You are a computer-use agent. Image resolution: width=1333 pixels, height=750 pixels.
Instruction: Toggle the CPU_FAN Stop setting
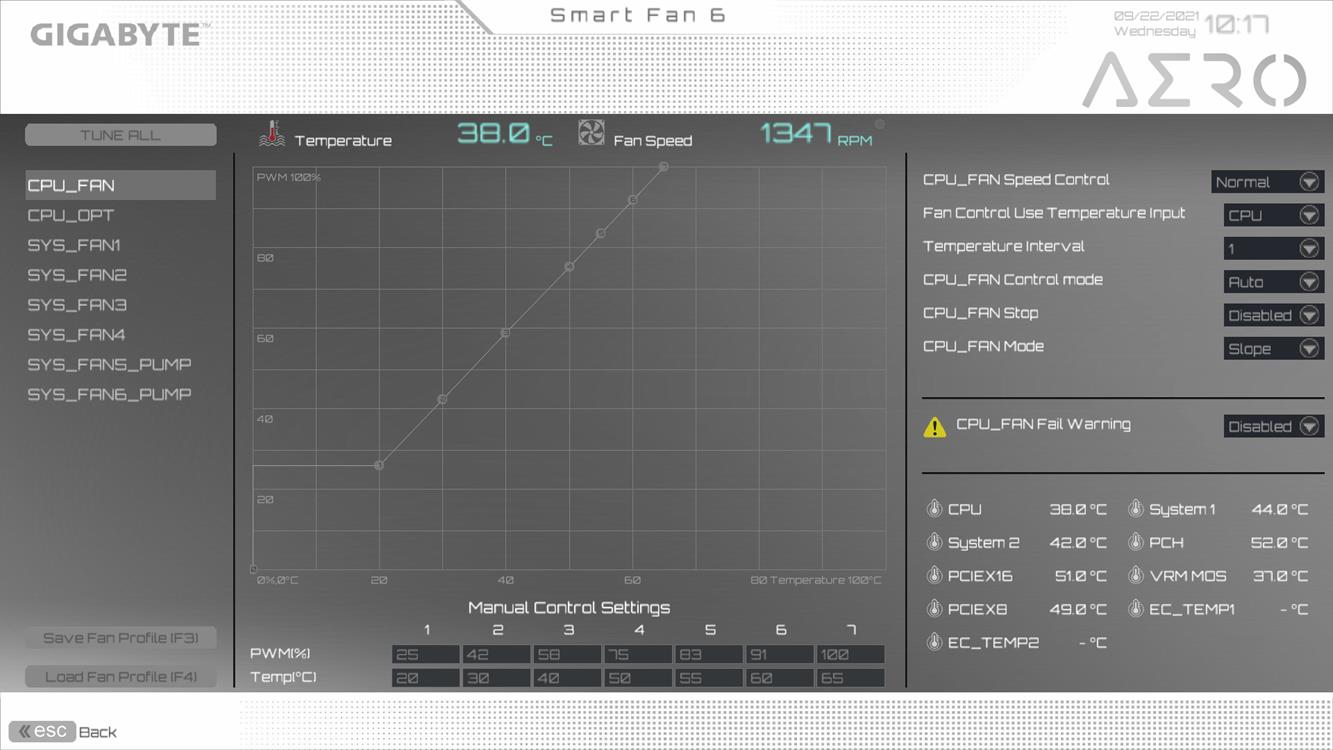(1273, 315)
